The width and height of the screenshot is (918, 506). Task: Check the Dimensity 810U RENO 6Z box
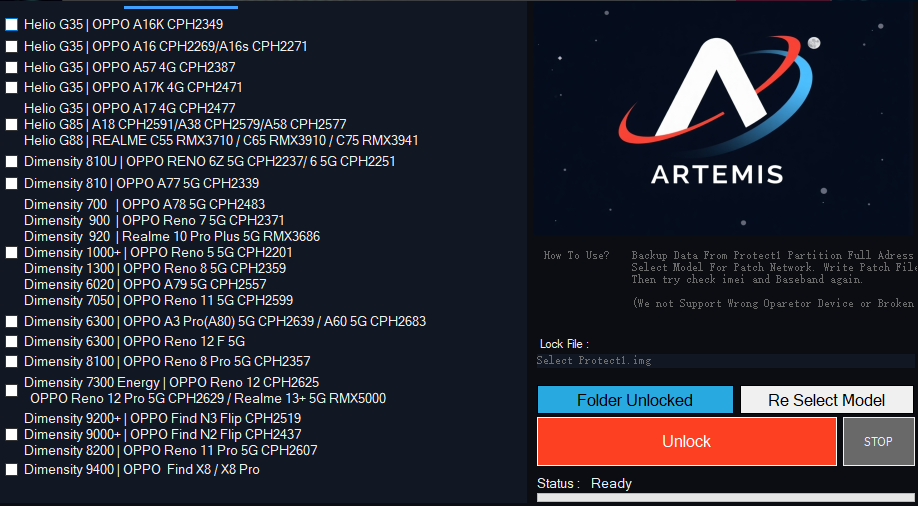click(x=11, y=161)
